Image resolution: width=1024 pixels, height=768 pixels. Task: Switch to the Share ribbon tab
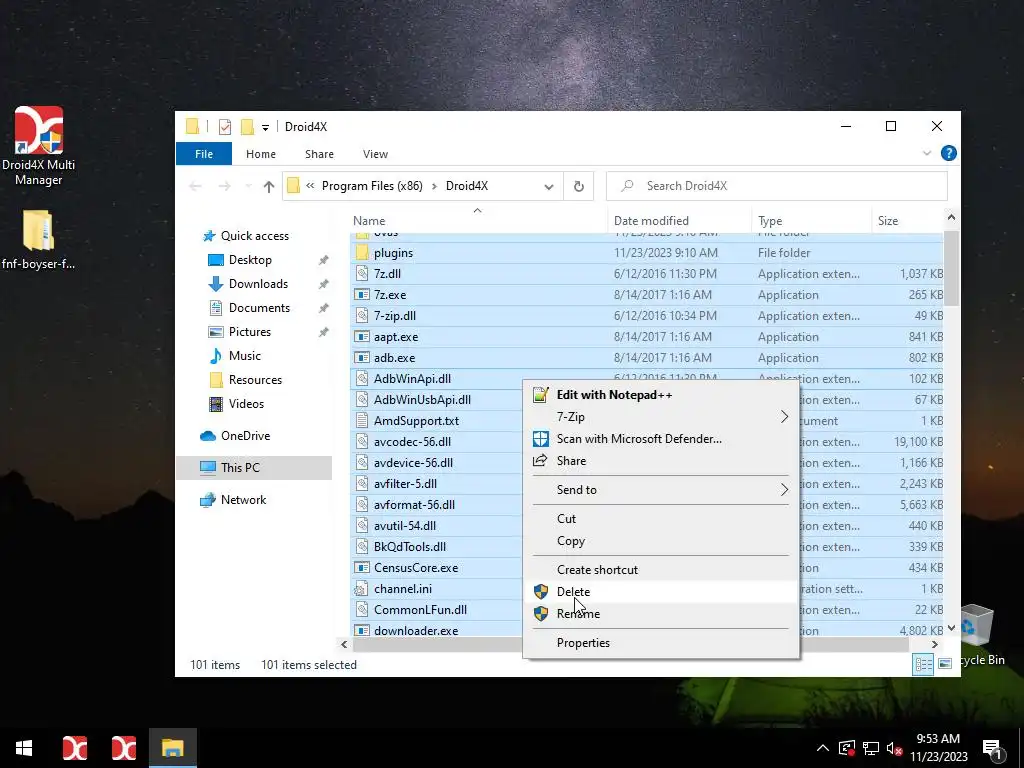[319, 154]
